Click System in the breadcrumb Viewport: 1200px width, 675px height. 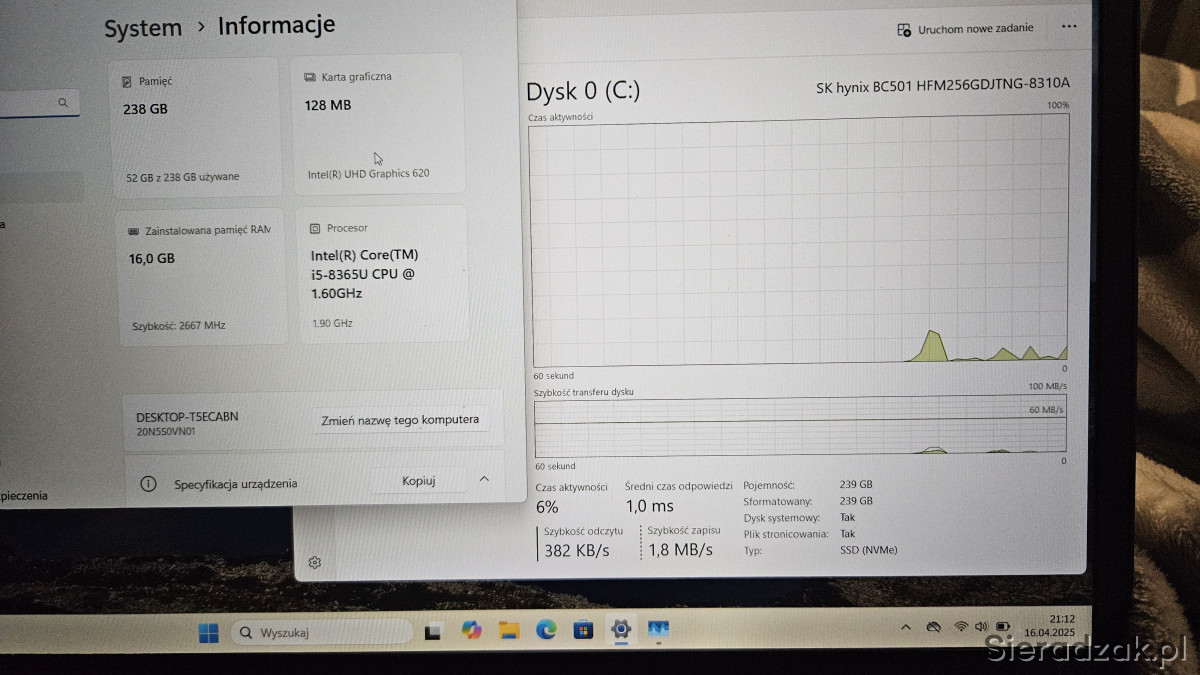click(x=143, y=28)
